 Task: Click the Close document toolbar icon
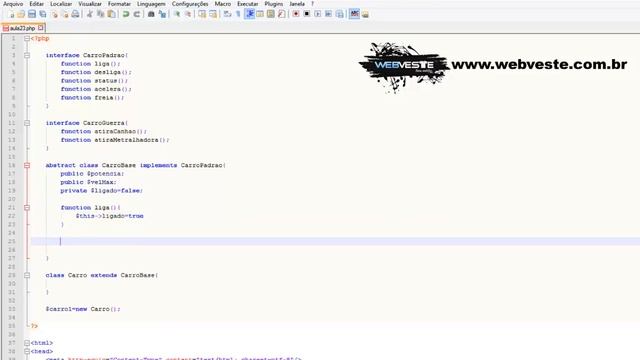[x=54, y=14]
